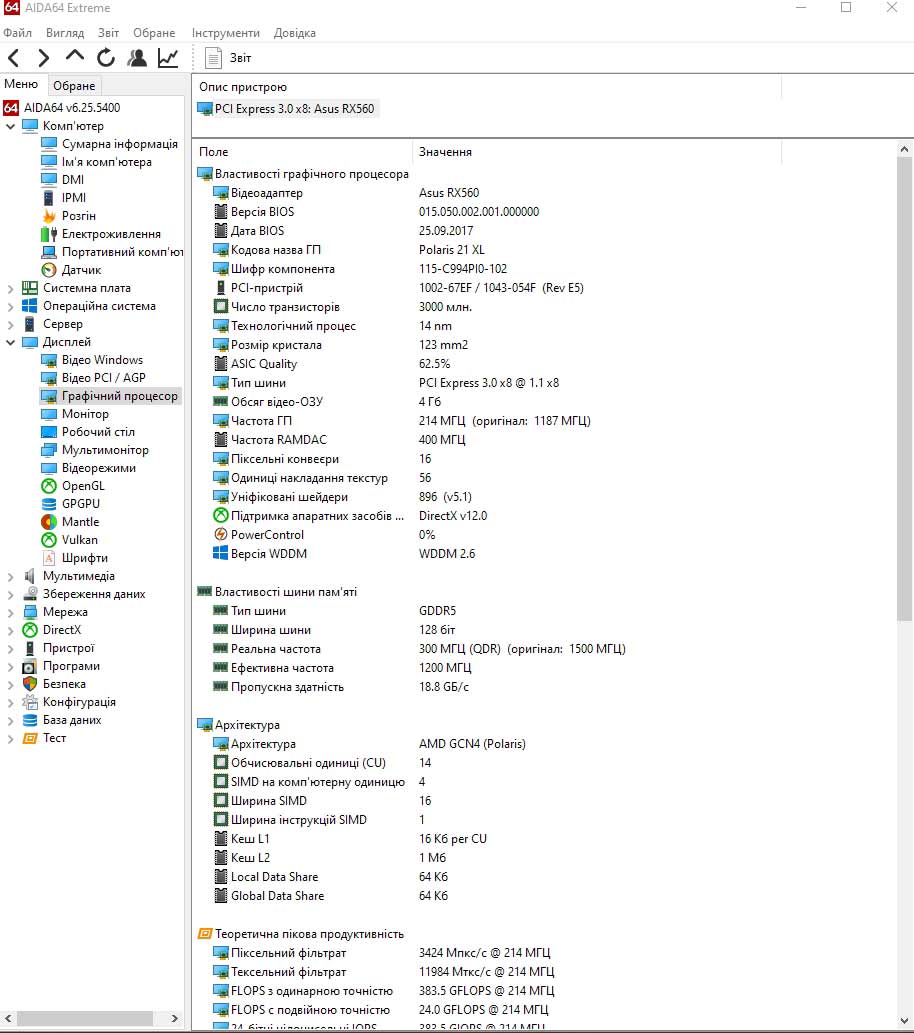
Task: Click the AIDA64 v6.25.5400 root icon
Action: point(11,107)
